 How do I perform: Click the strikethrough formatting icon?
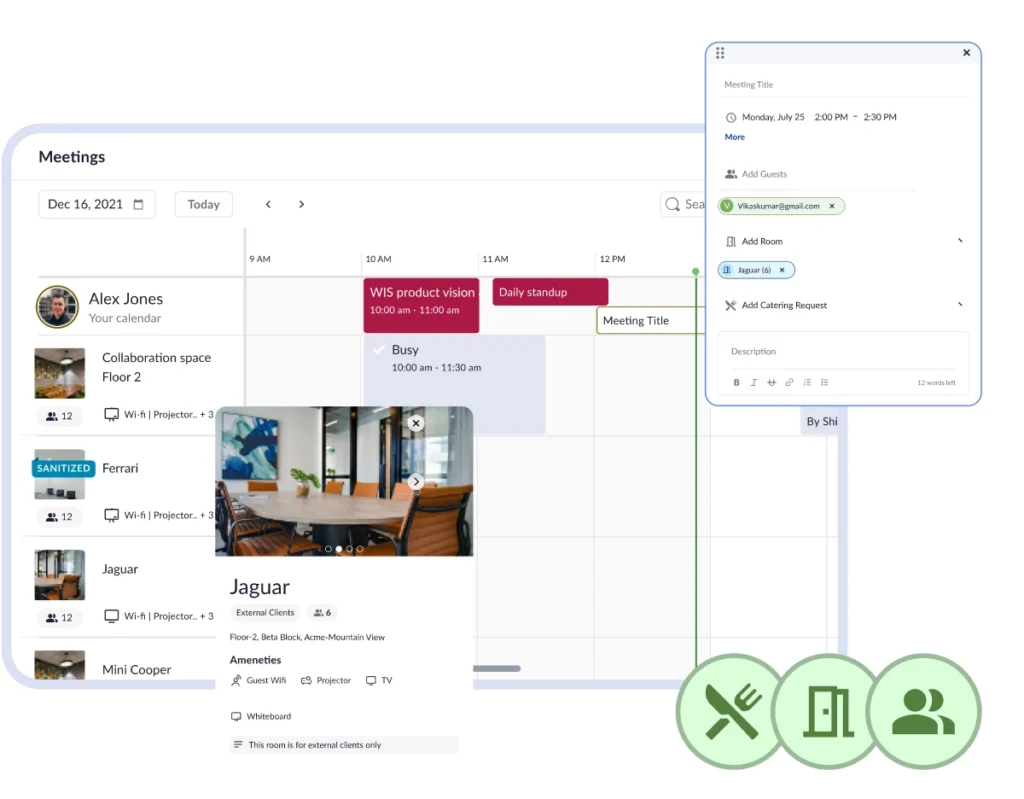click(x=771, y=382)
